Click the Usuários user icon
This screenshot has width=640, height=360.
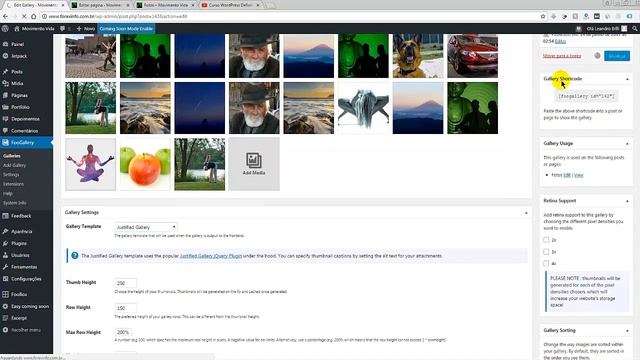[x=5, y=255]
